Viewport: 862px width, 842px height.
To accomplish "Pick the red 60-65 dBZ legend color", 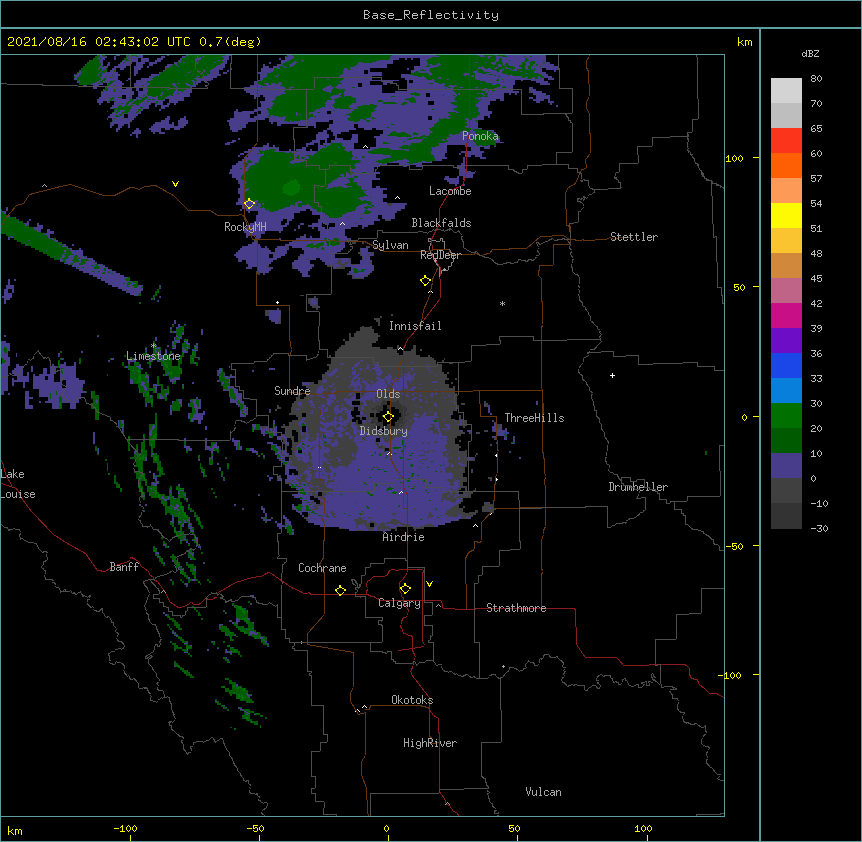I will click(786, 140).
